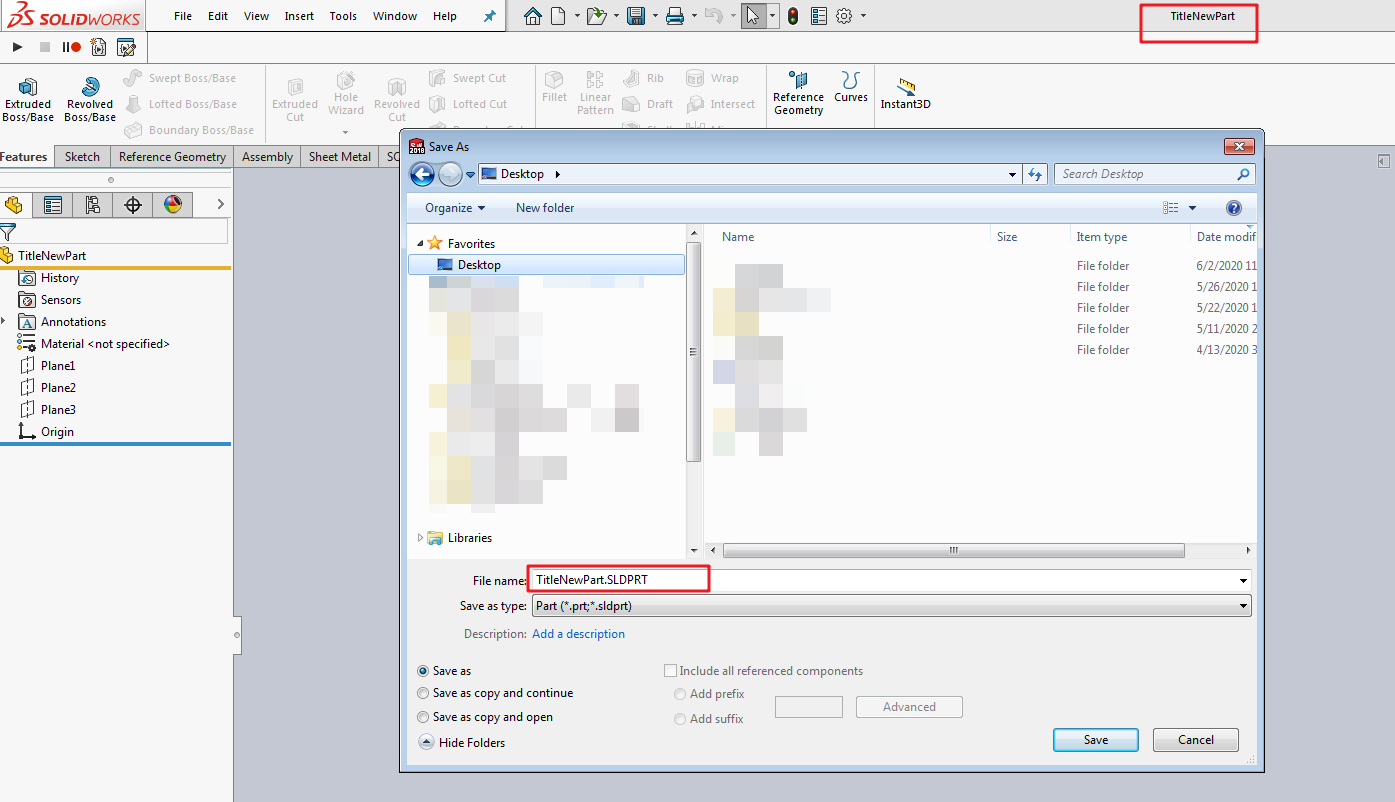The height and width of the screenshot is (802, 1395).
Task: Start the Revolved Boss/Base tool
Action: (x=90, y=99)
